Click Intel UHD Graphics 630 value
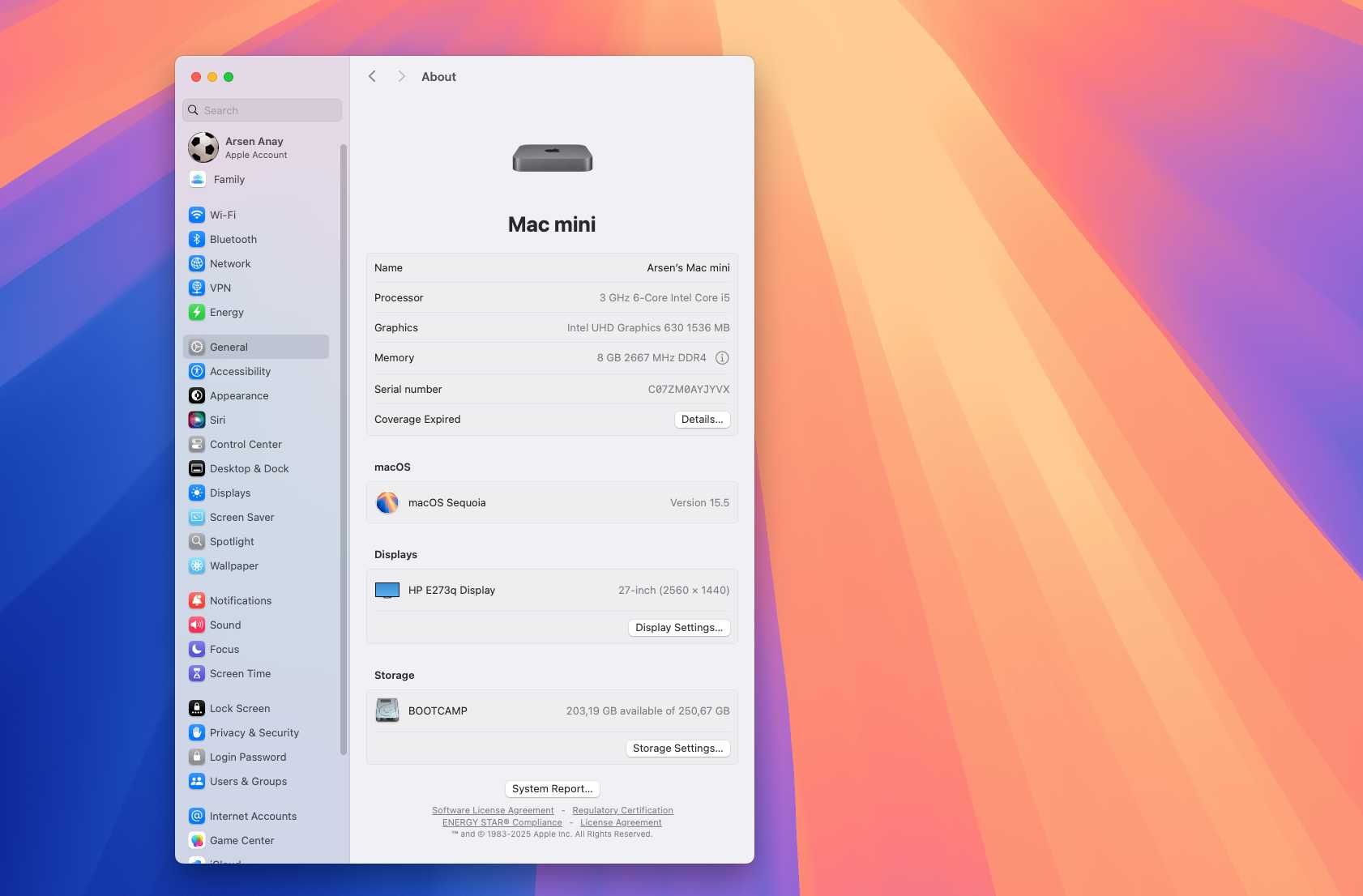 648,327
